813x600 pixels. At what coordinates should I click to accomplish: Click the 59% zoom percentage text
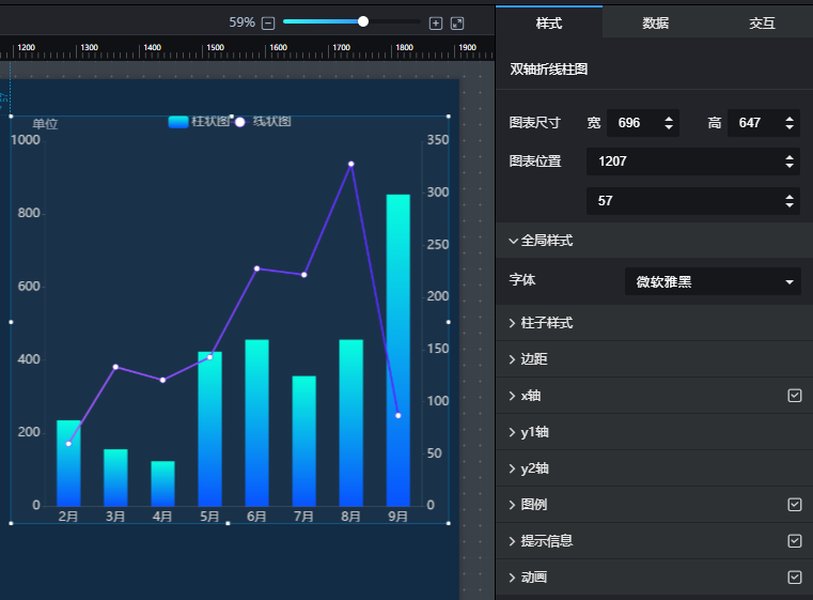[x=242, y=22]
